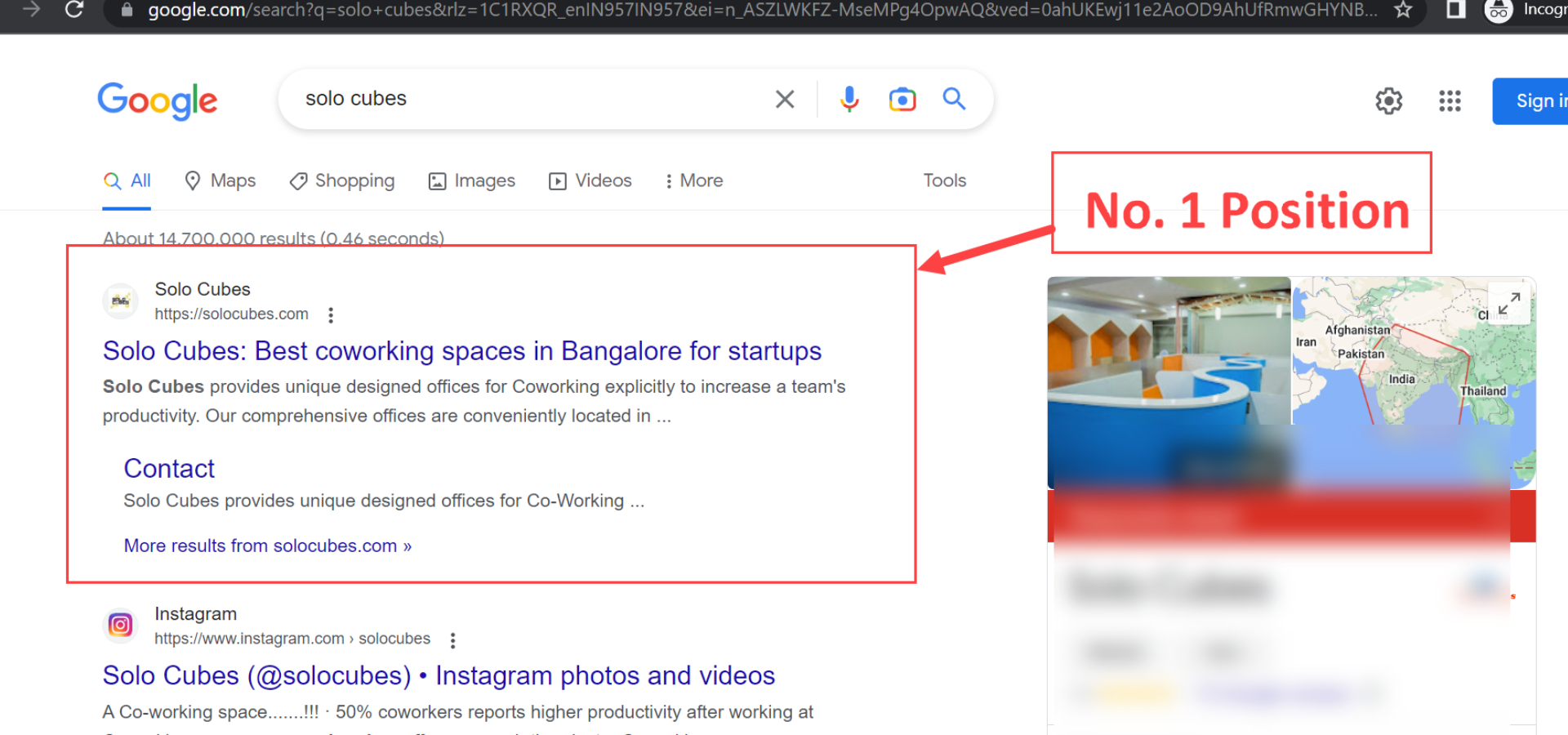Viewport: 1568px width, 735px height.
Task: Open options for the Instagram result
Action: pos(452,639)
